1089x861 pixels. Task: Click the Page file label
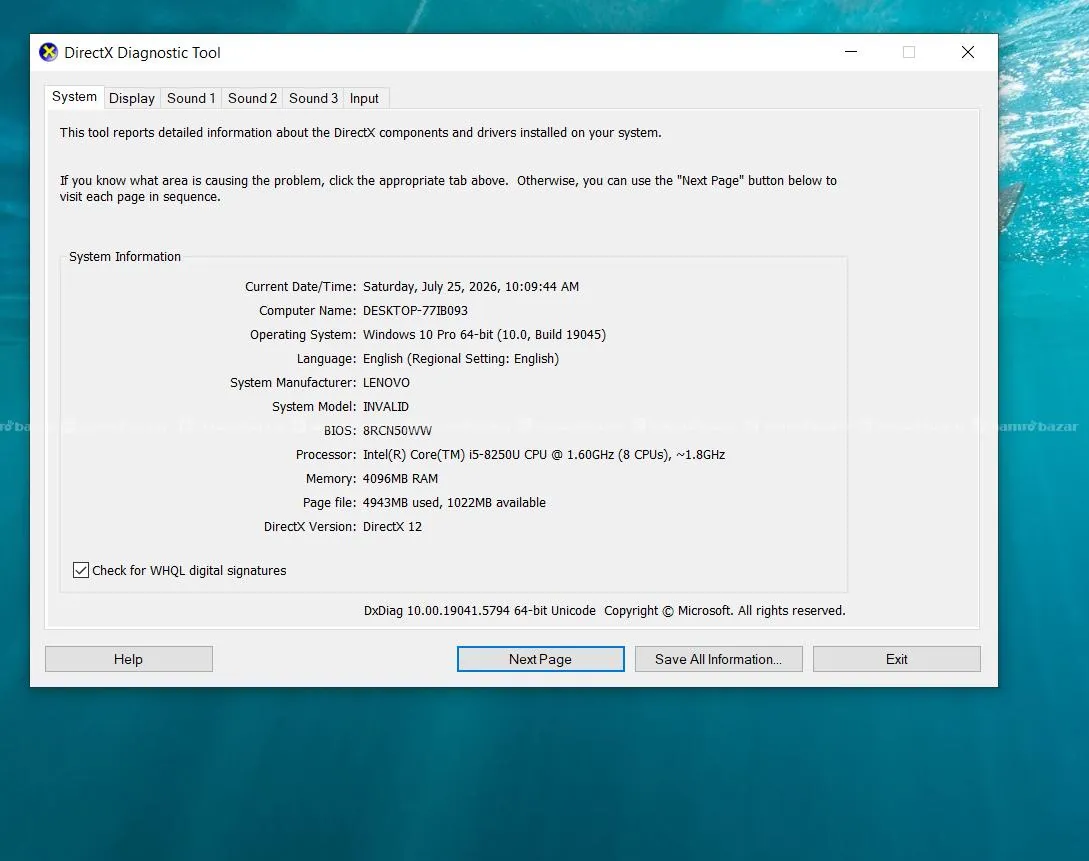coord(329,503)
